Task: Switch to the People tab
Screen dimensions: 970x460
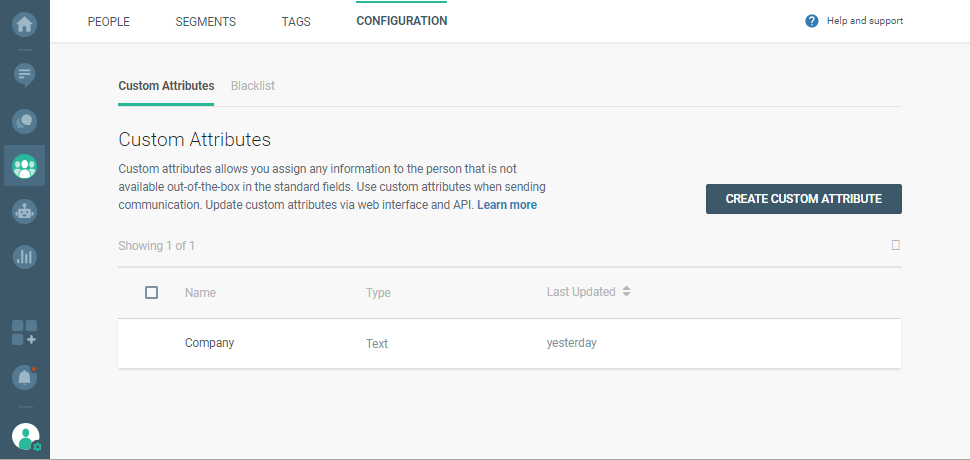Action: [108, 21]
